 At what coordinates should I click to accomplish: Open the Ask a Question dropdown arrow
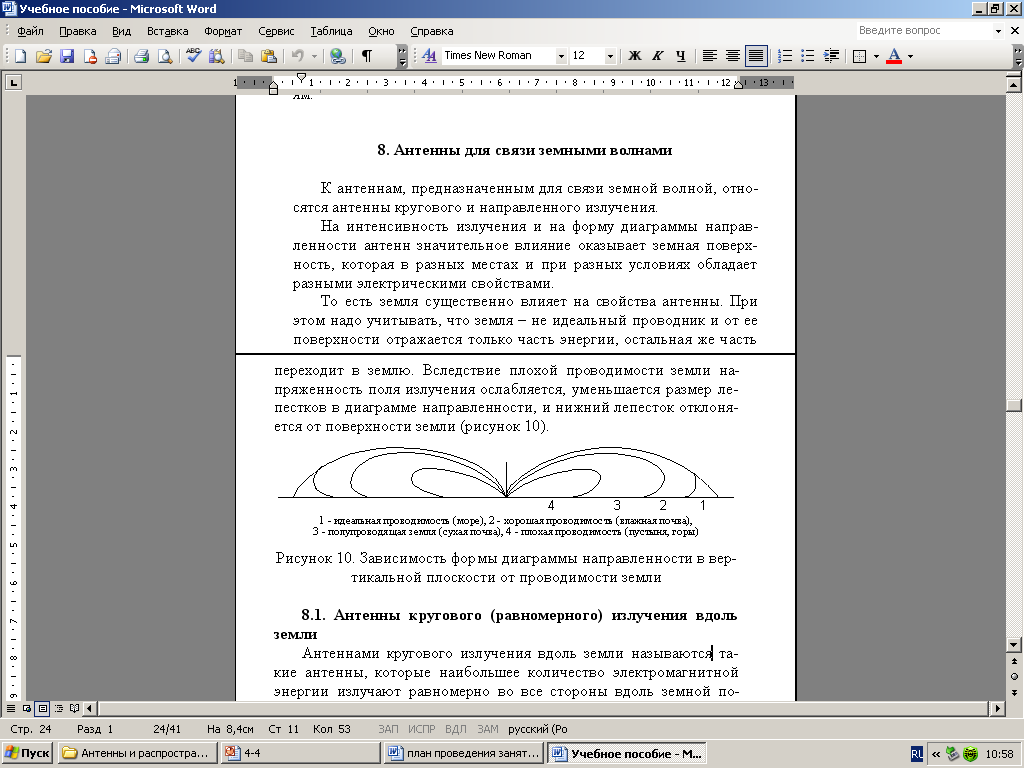998,31
